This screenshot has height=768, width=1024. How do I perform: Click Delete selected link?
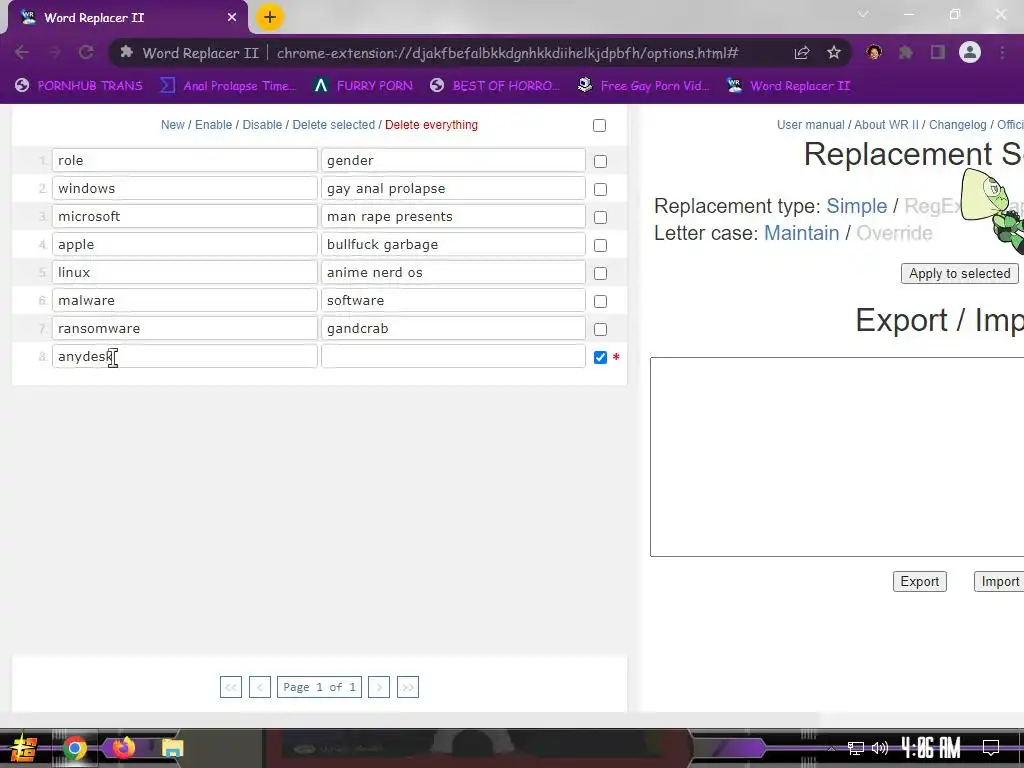pos(334,125)
